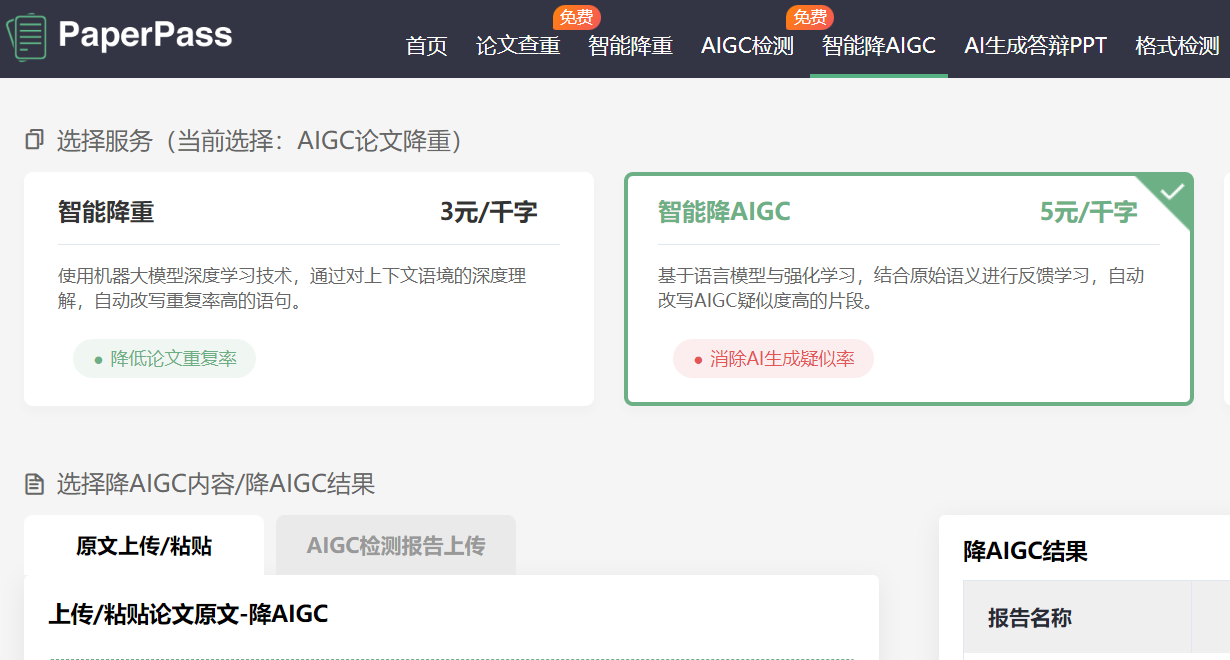Image resolution: width=1230 pixels, height=660 pixels.
Task: Click the 免费 badge above 论文查重
Action: [576, 17]
